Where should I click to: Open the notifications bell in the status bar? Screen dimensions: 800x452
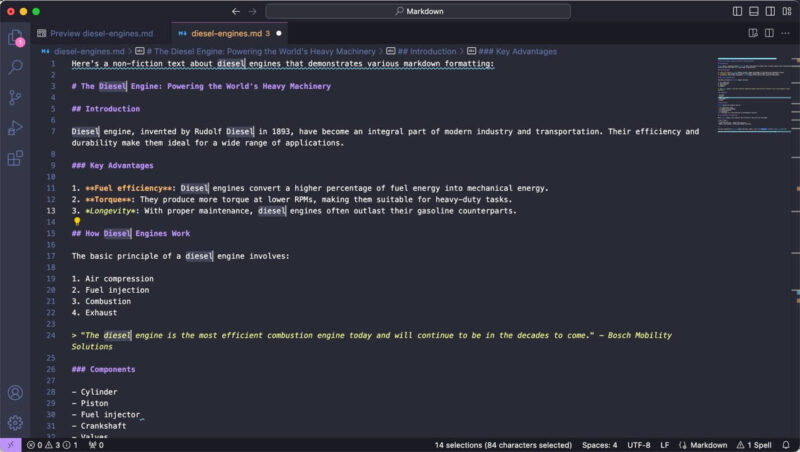(x=786, y=445)
